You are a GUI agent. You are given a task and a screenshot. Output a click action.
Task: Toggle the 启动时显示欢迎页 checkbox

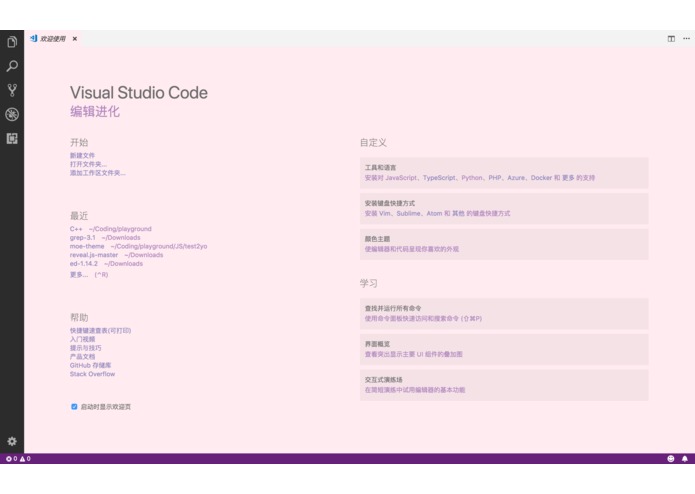74,407
